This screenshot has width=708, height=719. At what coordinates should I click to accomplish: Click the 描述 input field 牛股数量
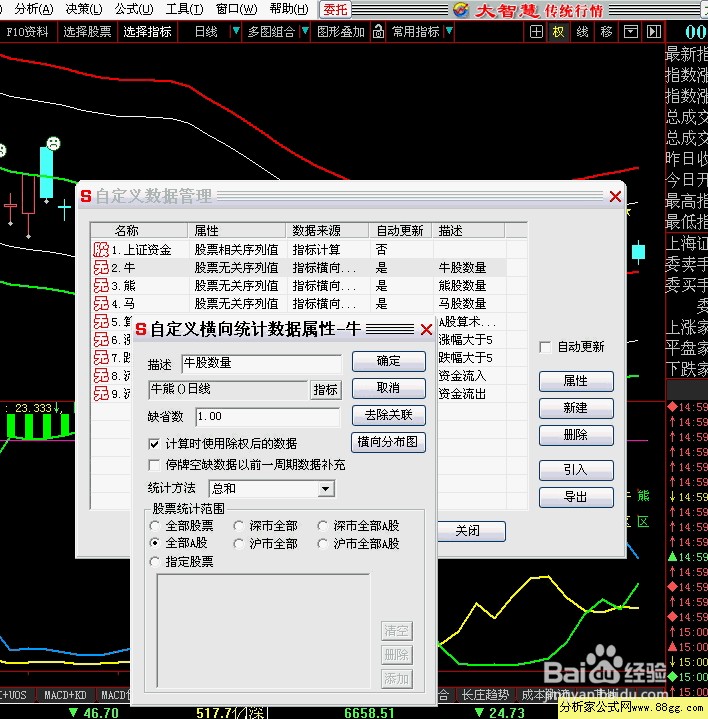click(x=261, y=364)
